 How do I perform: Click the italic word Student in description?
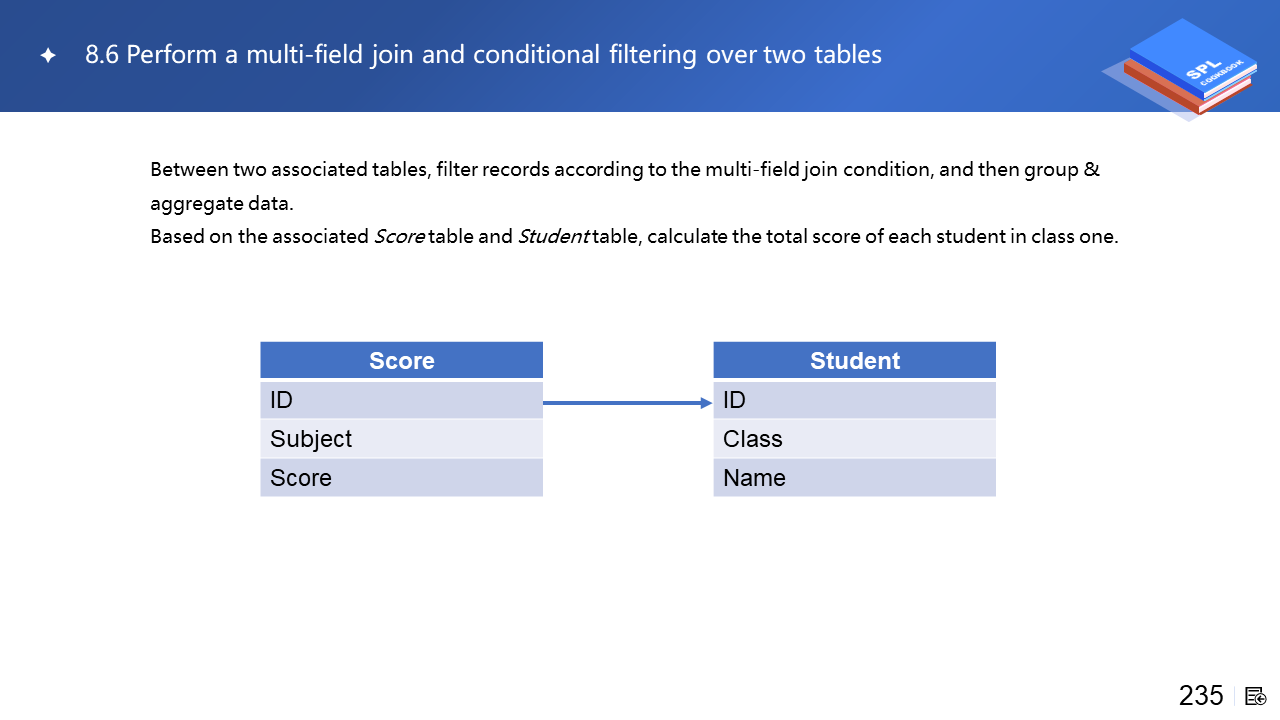pos(552,237)
